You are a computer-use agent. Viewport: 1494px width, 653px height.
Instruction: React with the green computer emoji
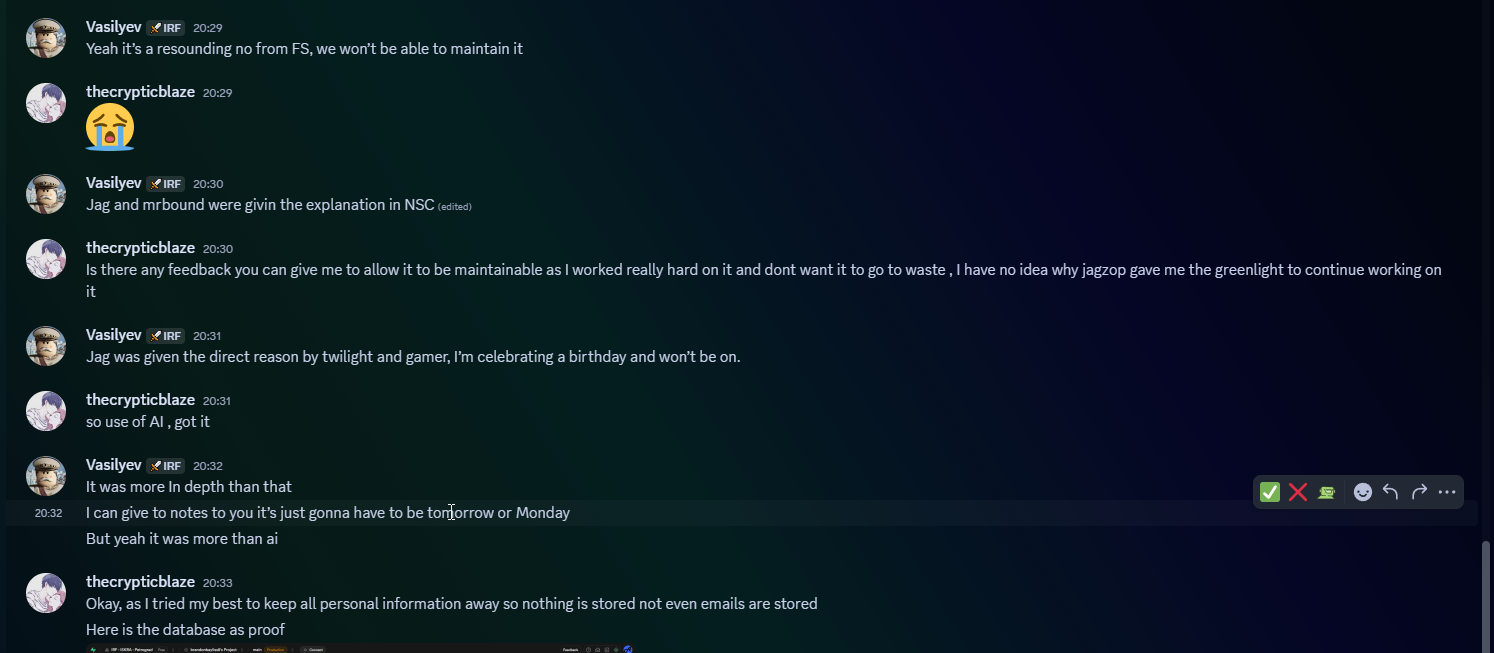(1326, 492)
